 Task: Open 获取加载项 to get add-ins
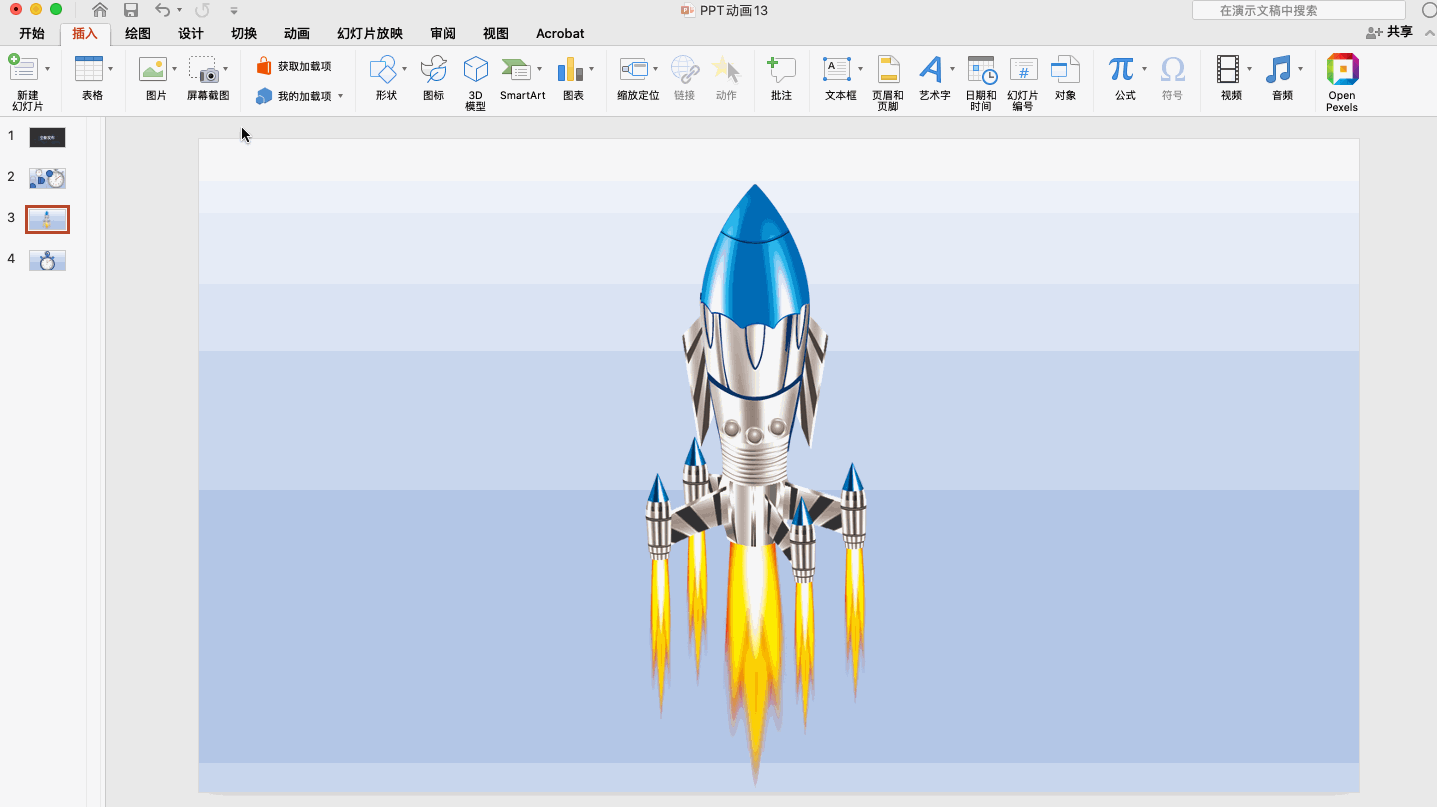coord(294,66)
